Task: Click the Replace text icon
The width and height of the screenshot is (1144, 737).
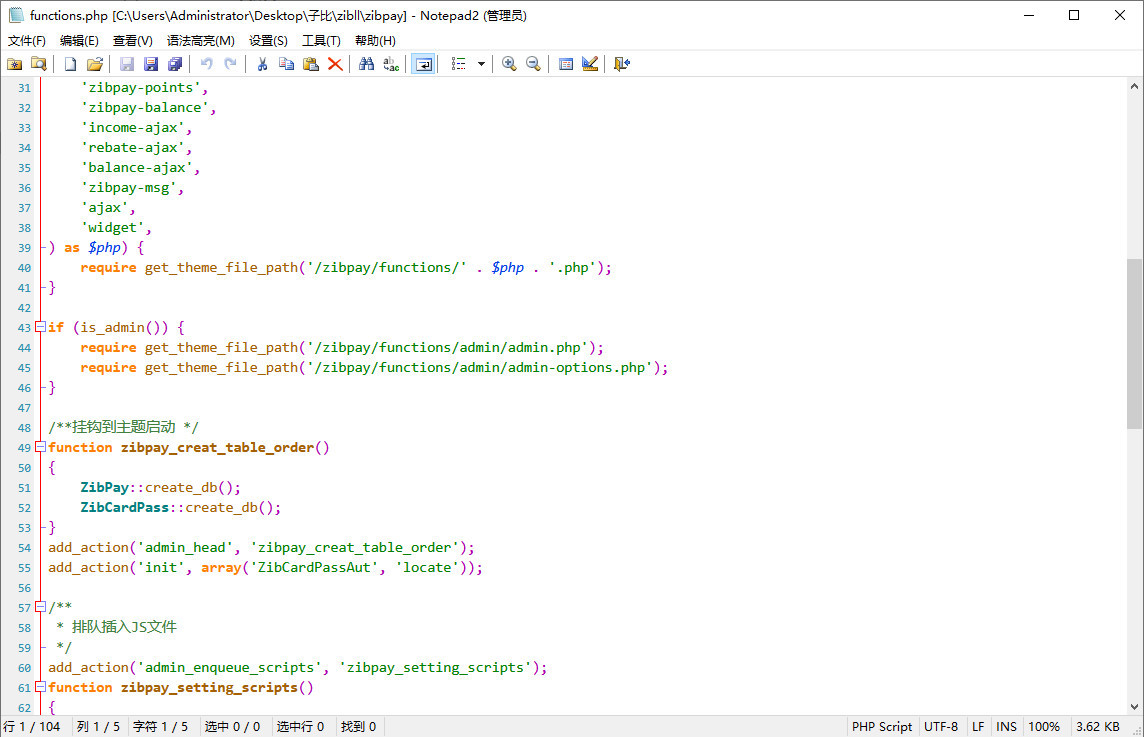Action: [x=391, y=64]
